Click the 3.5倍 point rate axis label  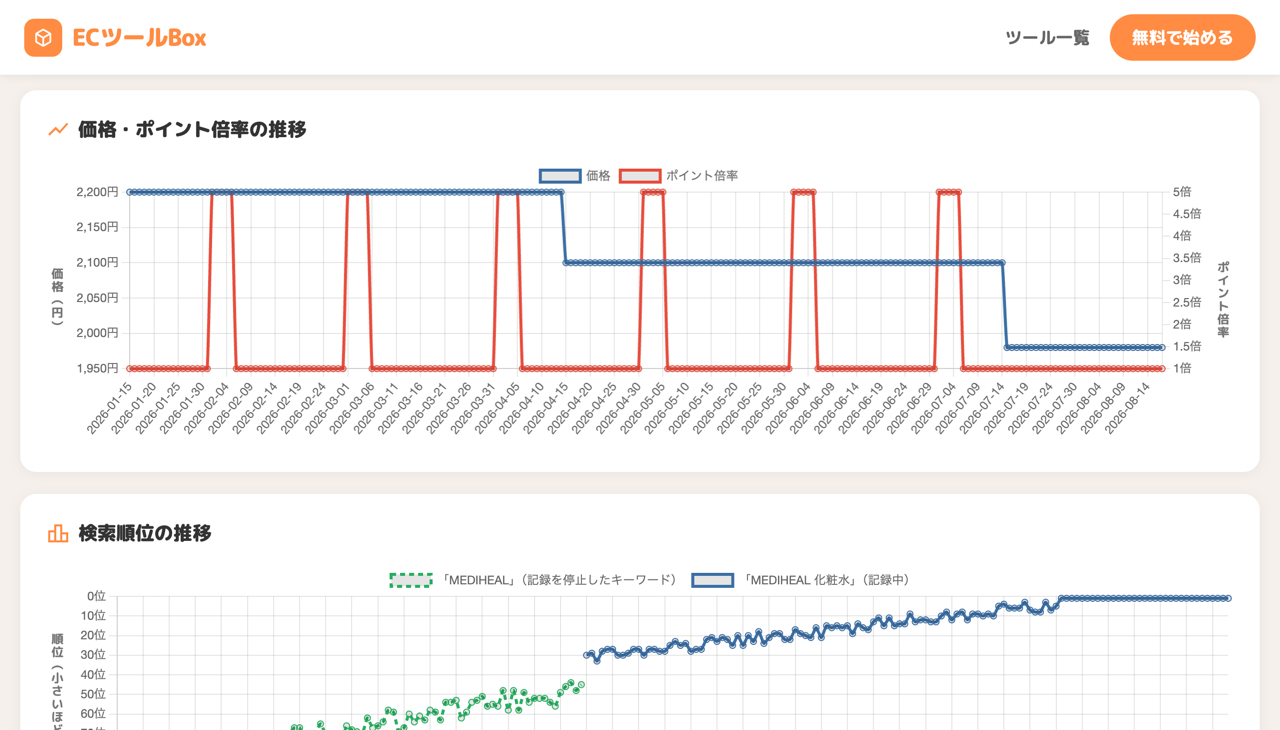coord(1187,258)
